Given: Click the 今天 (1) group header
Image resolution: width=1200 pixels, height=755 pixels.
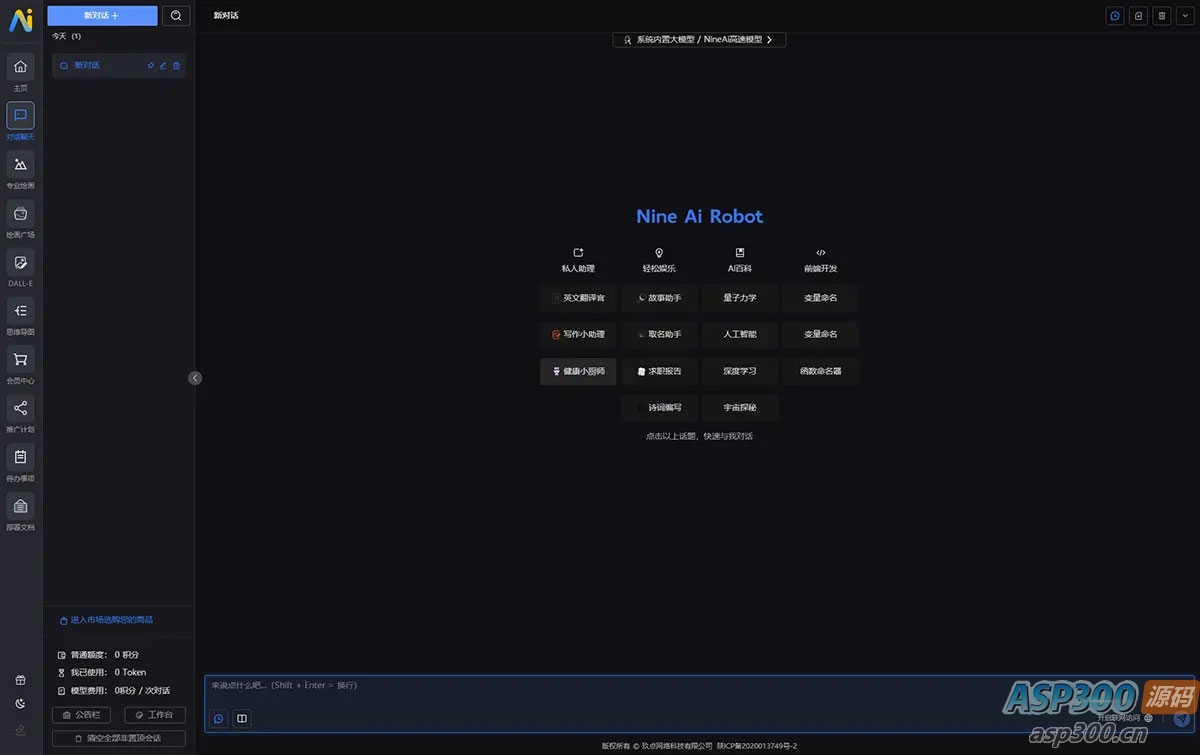Looking at the screenshot, I should coord(67,36).
